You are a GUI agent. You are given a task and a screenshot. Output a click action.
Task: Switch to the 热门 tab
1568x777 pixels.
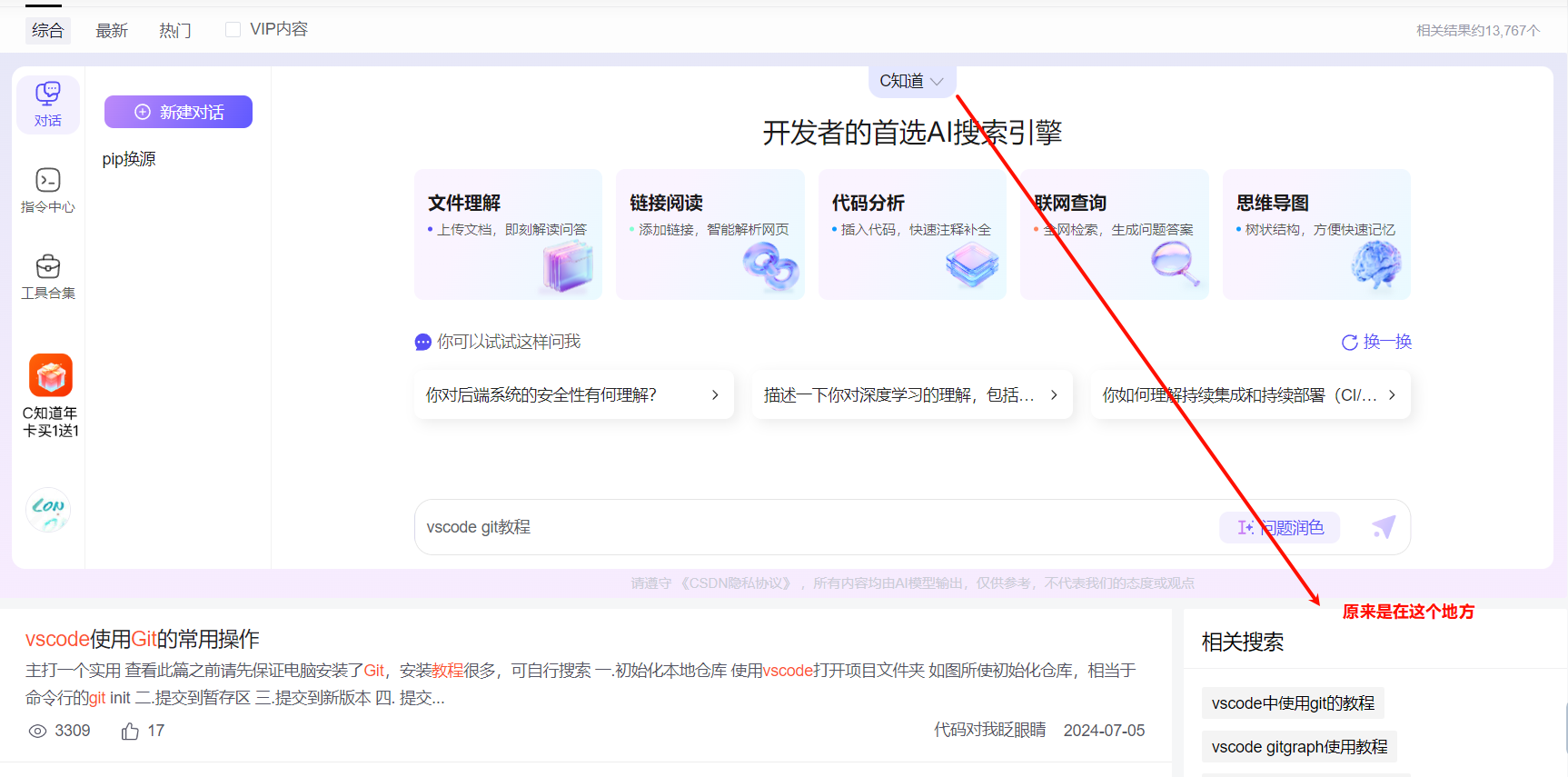175,30
